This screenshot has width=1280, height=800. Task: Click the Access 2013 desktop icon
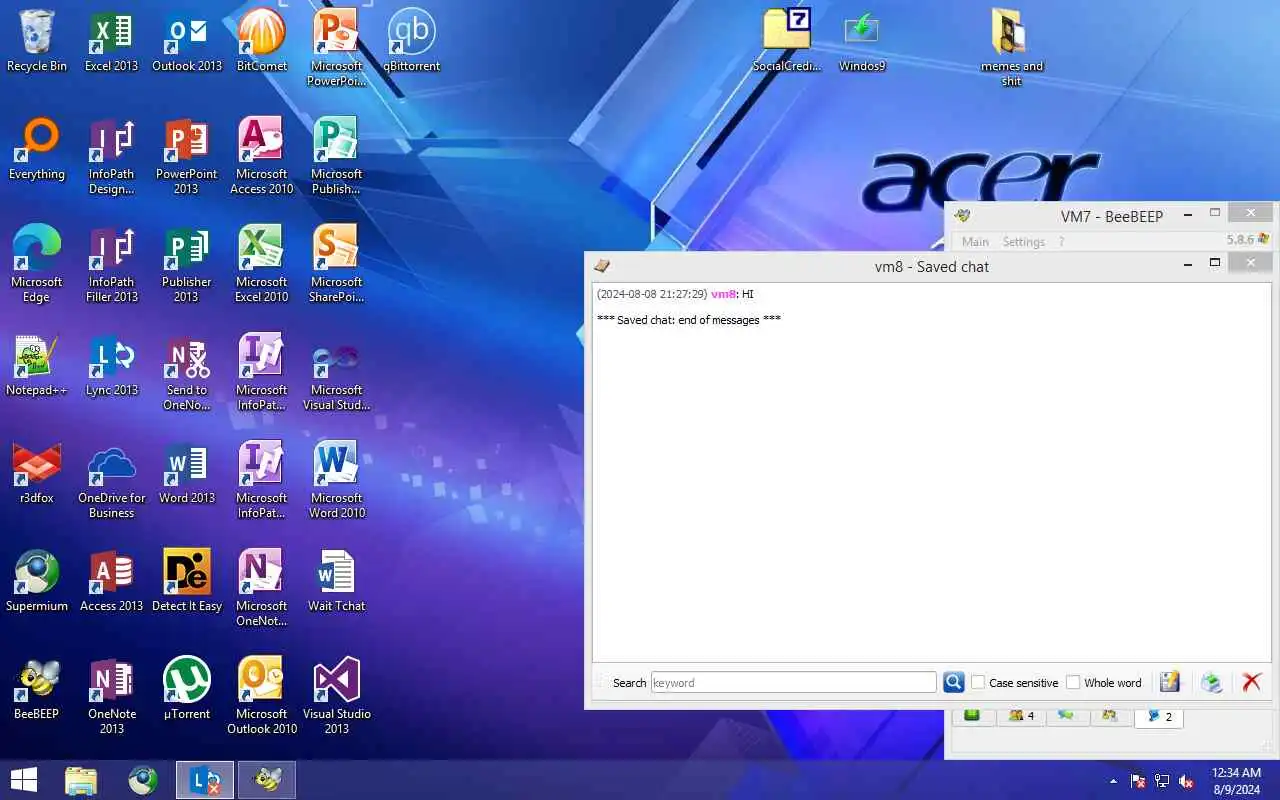(112, 581)
